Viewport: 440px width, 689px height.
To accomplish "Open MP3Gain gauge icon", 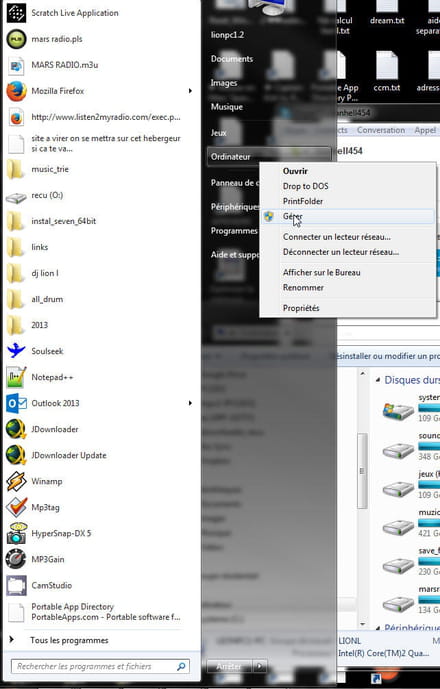I will pos(16,559).
